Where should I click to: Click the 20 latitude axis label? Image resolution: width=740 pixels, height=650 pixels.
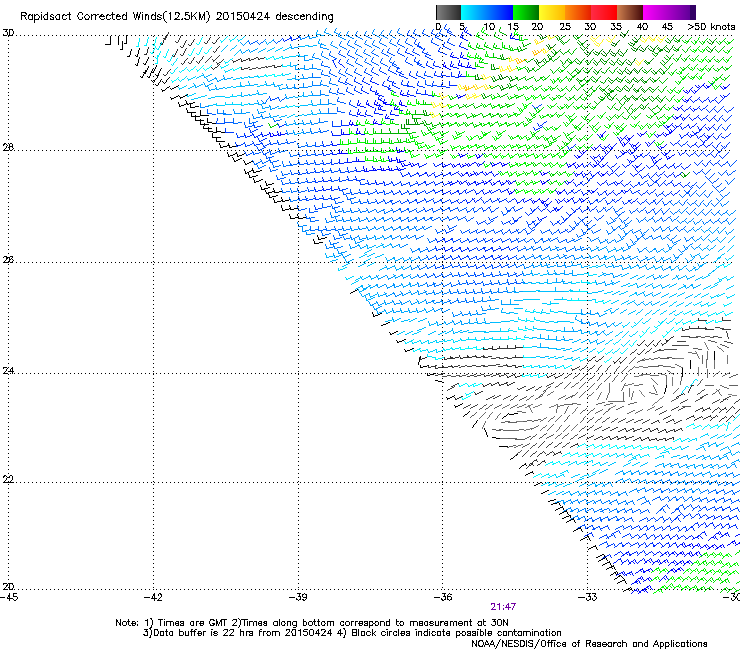click(8, 587)
